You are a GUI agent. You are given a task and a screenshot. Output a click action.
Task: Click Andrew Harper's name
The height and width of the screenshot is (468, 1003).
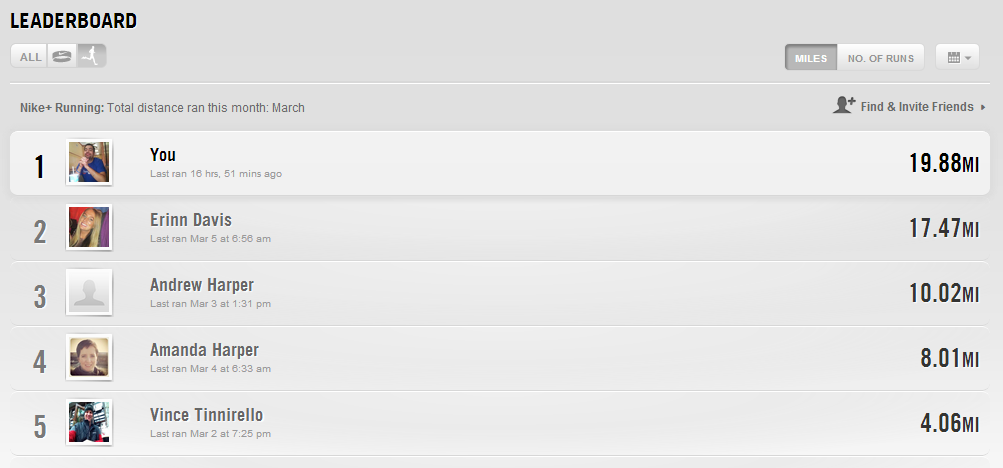[202, 285]
